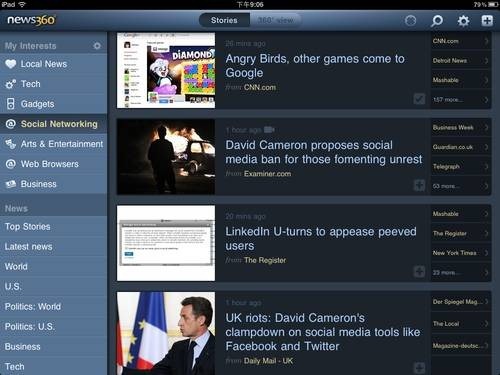Open Politics: U.S. section
The image size is (500, 375).
pos(53,327)
